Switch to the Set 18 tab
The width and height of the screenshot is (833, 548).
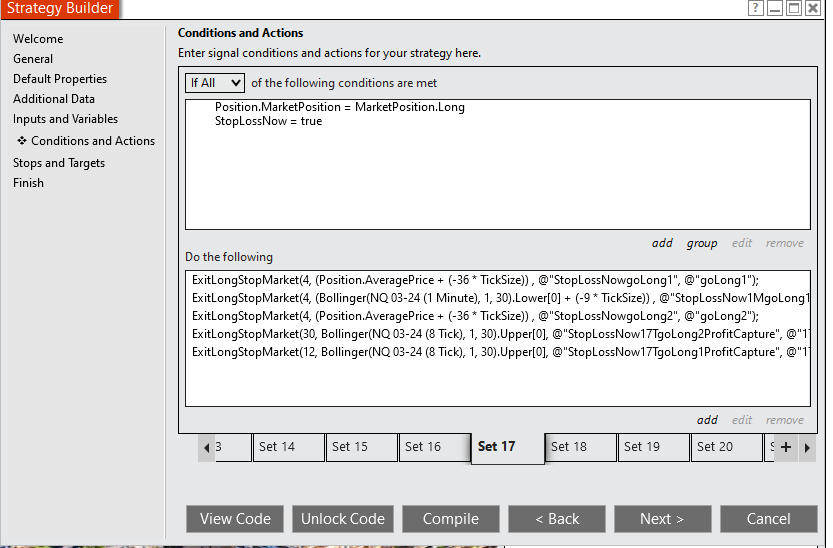580,447
